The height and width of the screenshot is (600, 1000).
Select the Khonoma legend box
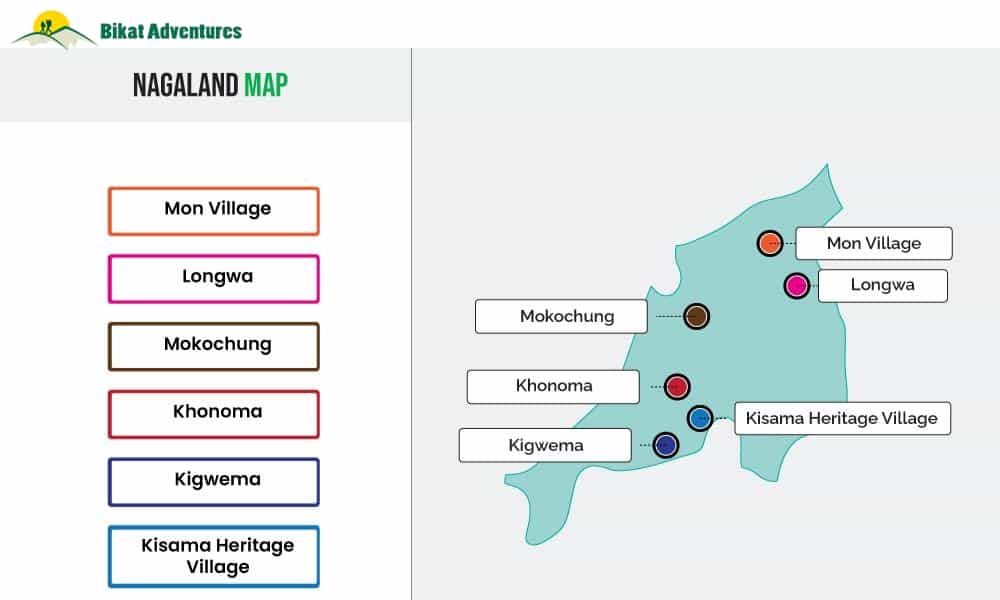click(x=214, y=414)
